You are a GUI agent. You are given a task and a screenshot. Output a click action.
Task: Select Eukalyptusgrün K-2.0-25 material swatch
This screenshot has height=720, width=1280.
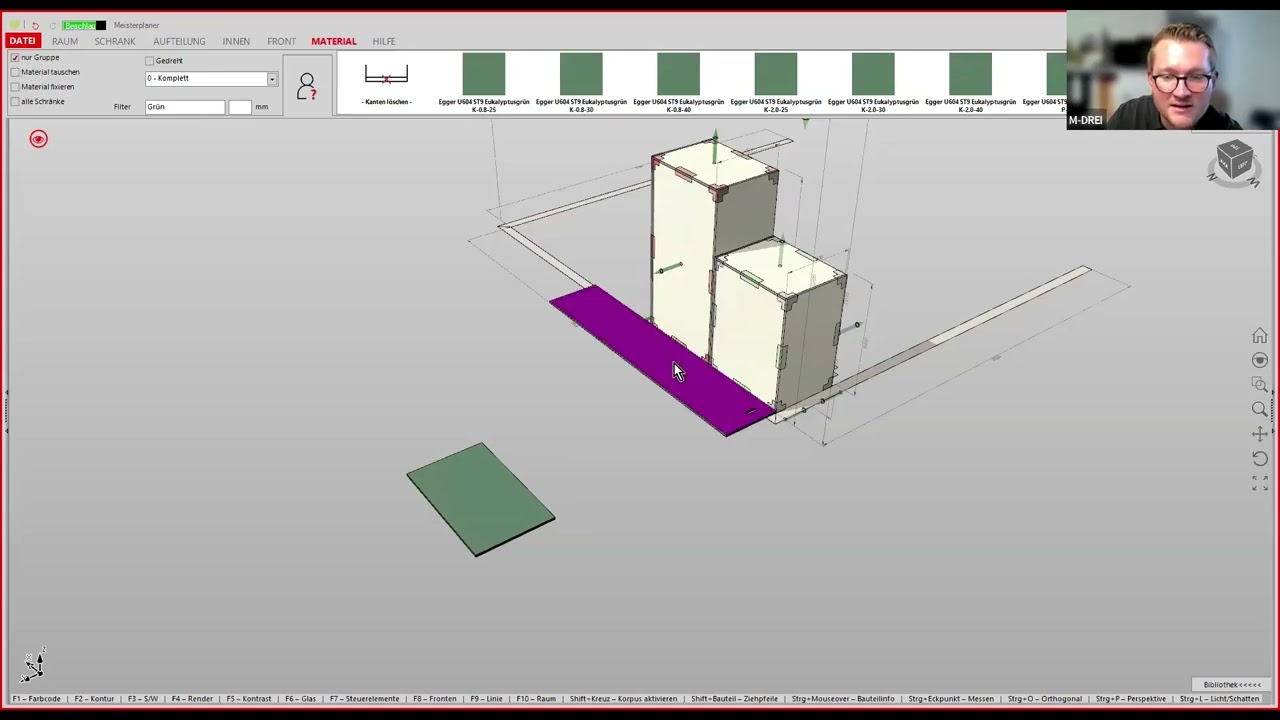(776, 74)
